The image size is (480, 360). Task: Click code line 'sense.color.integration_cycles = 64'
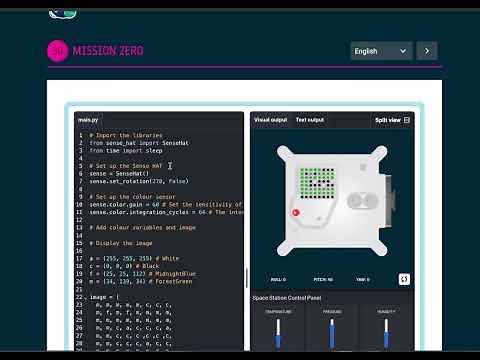147,212
